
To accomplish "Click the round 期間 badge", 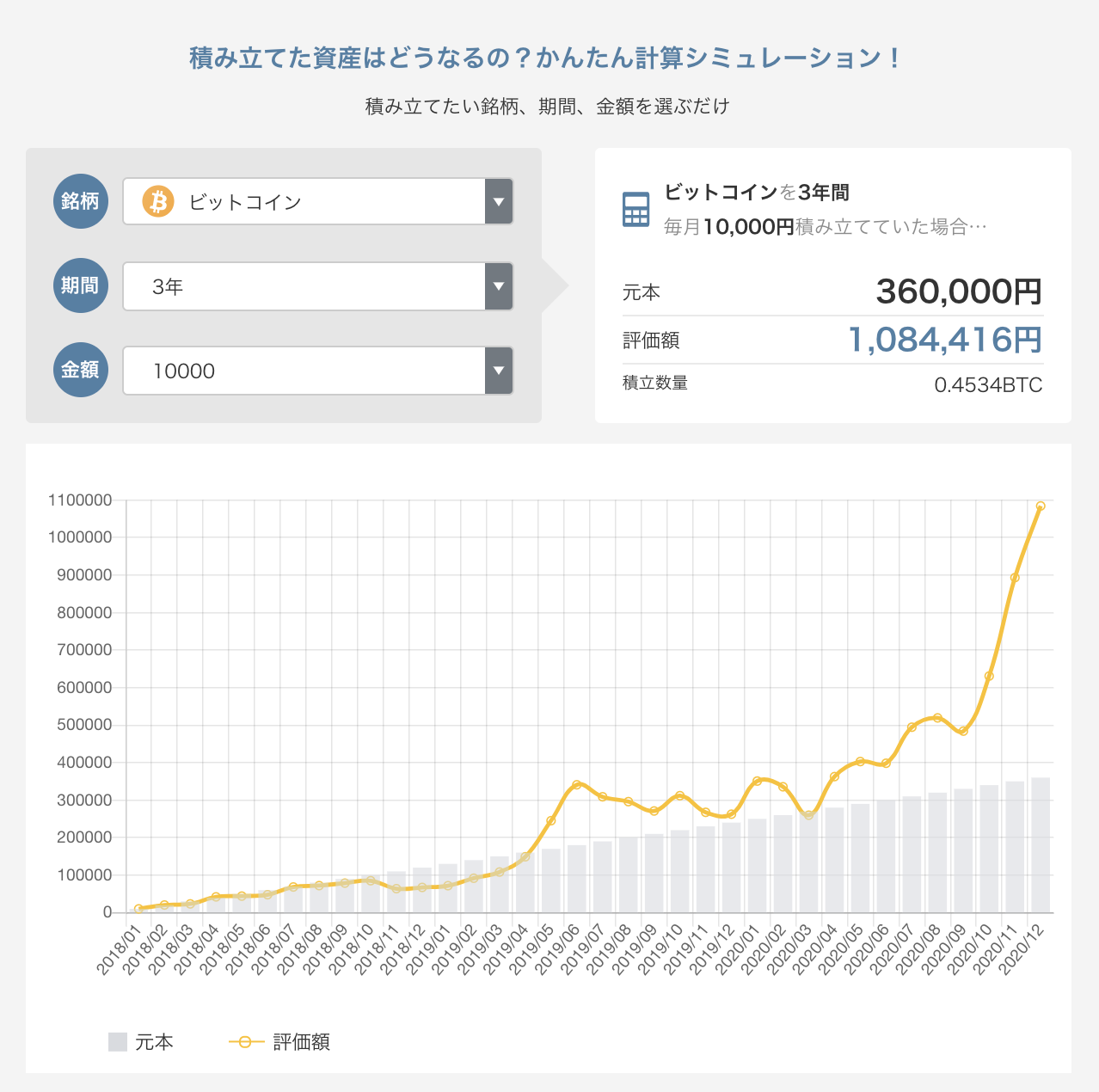I will pyautogui.click(x=81, y=285).
